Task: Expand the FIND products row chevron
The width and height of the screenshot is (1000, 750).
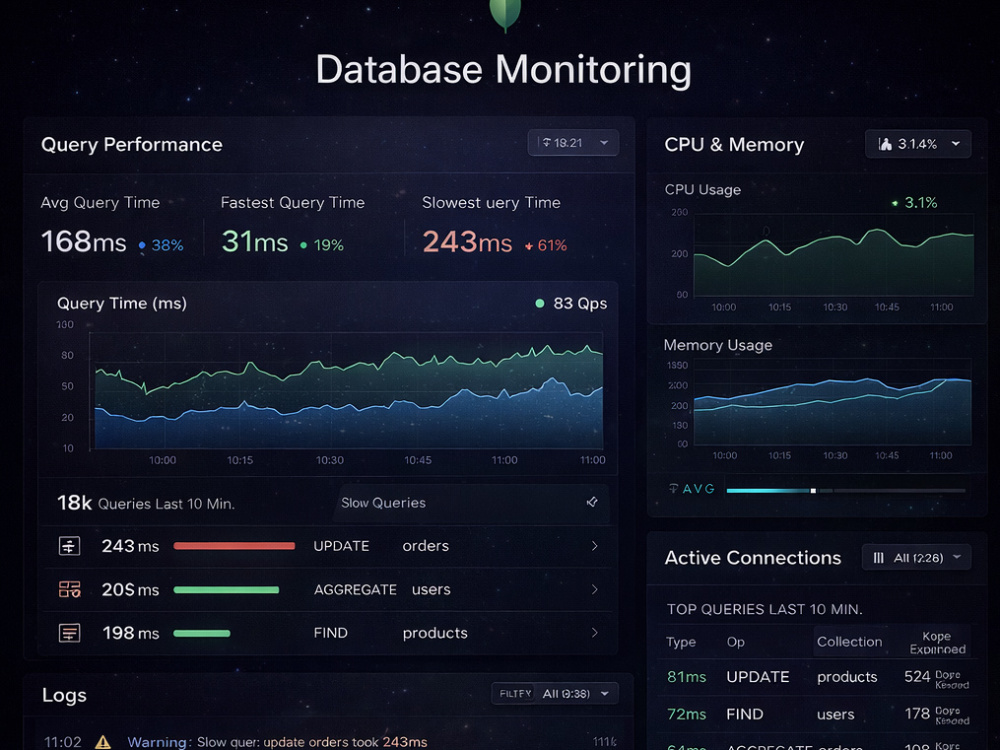Action: pos(594,633)
